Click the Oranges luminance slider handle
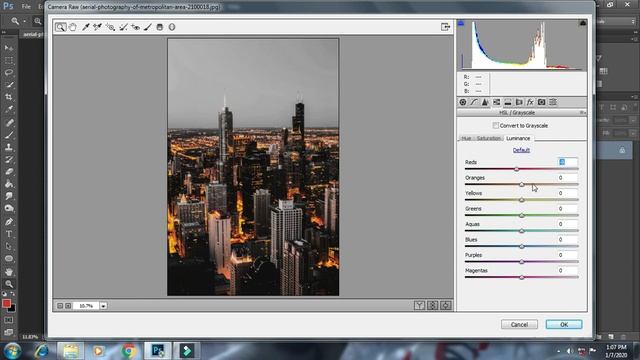This screenshot has width=640, height=360. pyautogui.click(x=522, y=184)
